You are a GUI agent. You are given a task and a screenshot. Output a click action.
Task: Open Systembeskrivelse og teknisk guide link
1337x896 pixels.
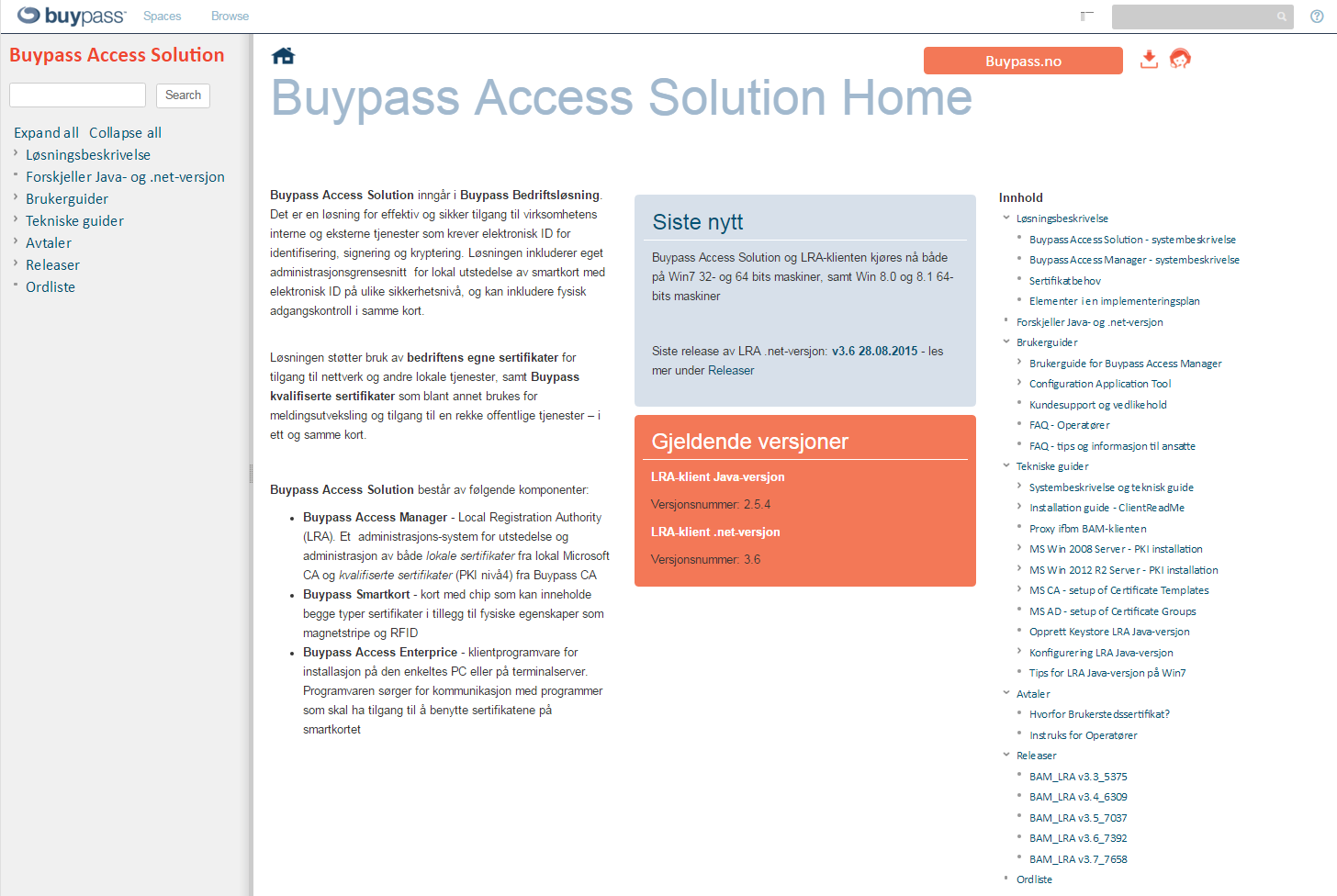pos(1111,487)
